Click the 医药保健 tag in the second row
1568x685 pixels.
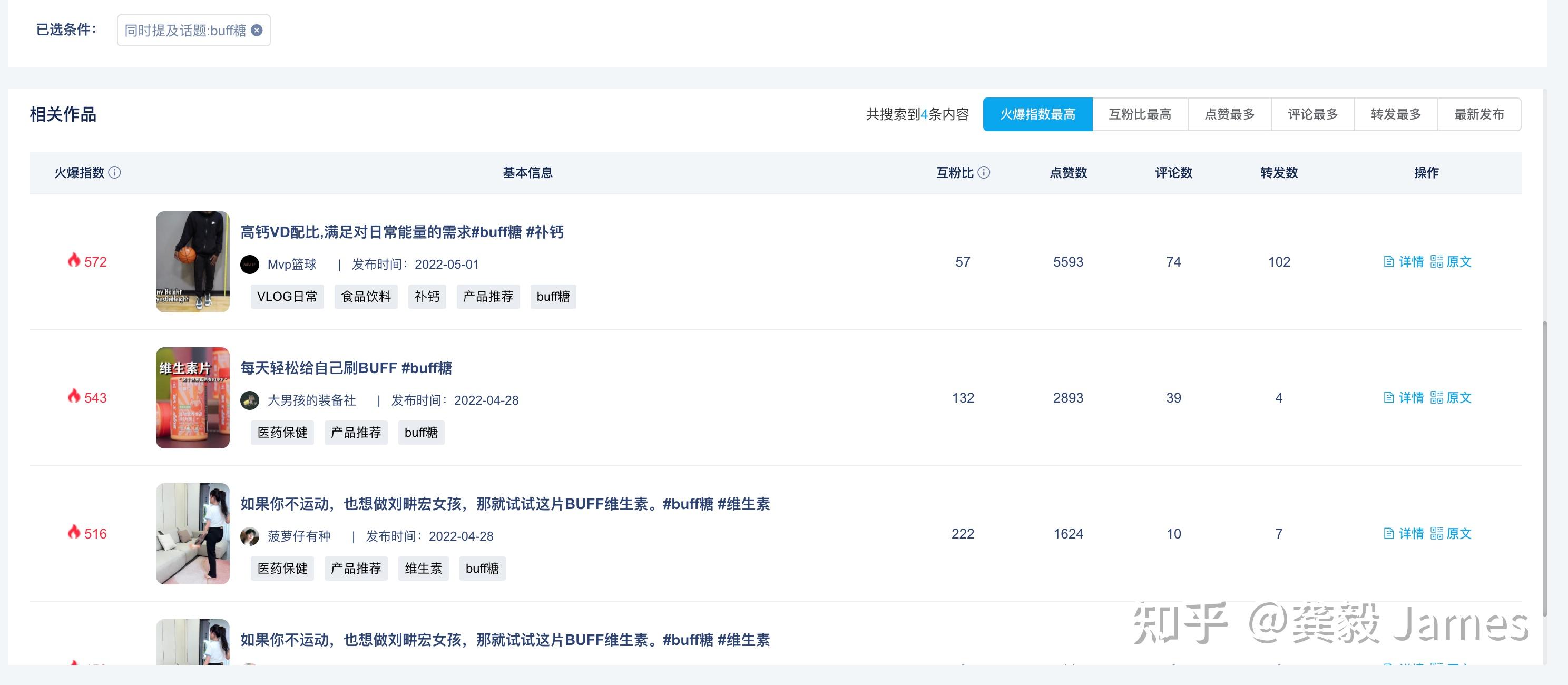tap(282, 432)
